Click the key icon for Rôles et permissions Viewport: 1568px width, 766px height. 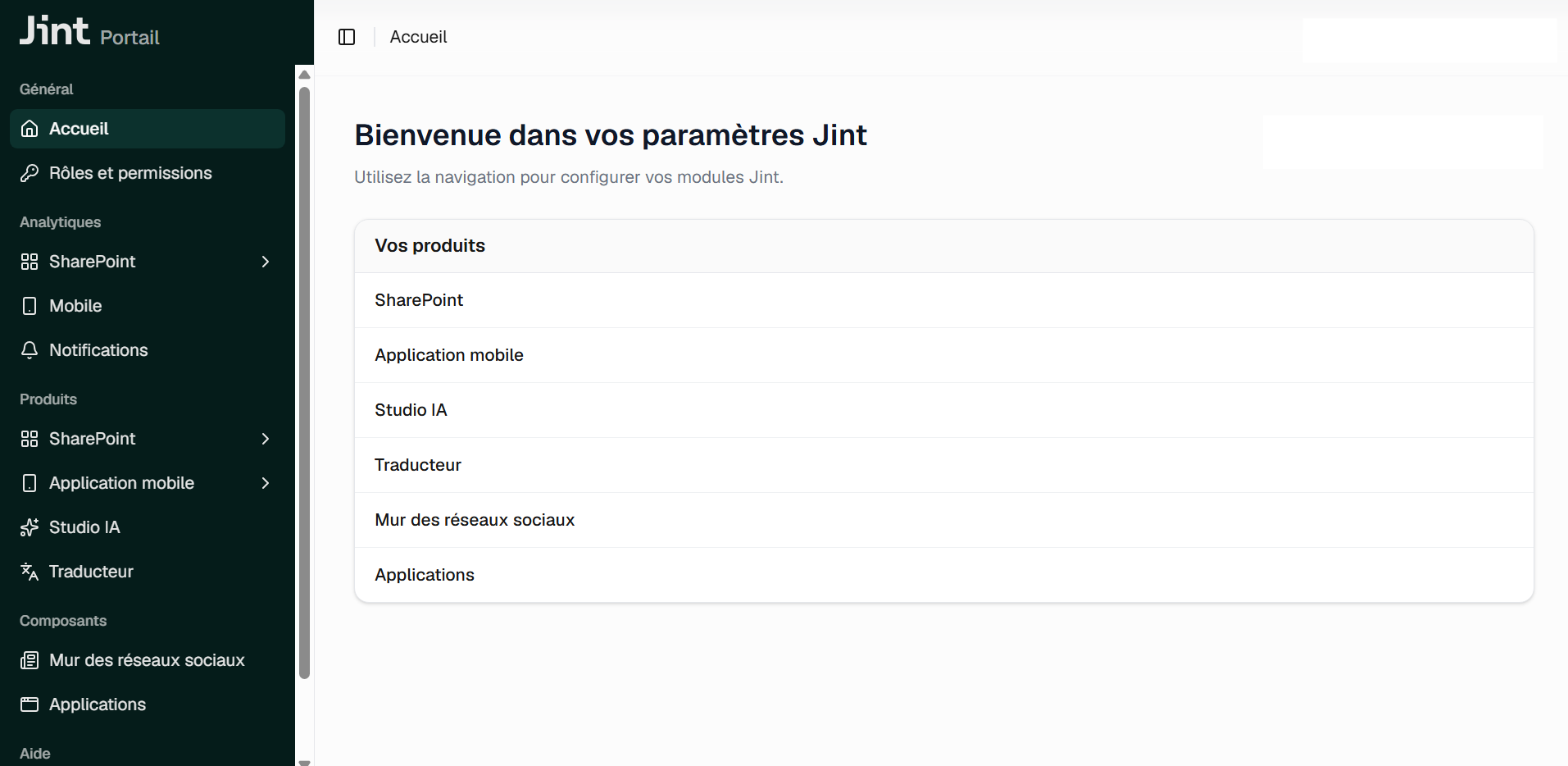click(x=30, y=173)
